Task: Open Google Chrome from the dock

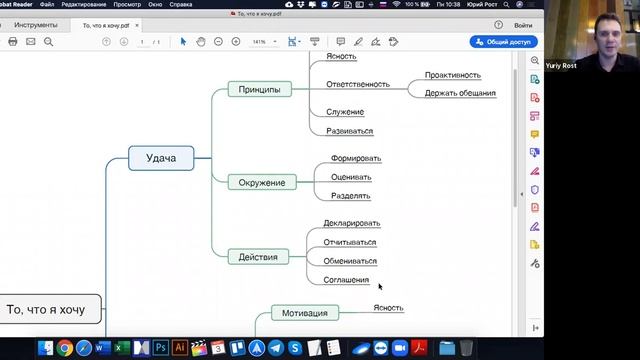Action: tap(64, 348)
